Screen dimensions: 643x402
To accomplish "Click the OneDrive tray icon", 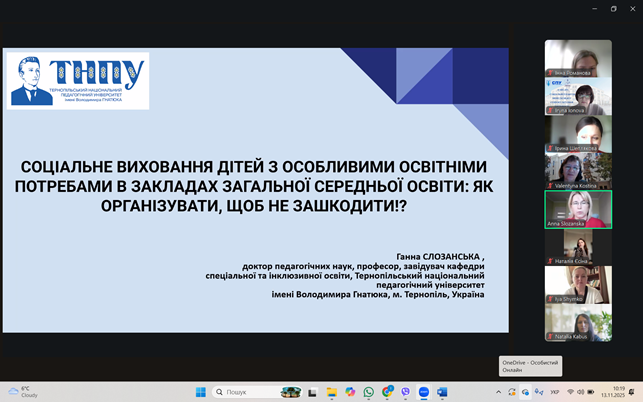I will click(x=526, y=392).
